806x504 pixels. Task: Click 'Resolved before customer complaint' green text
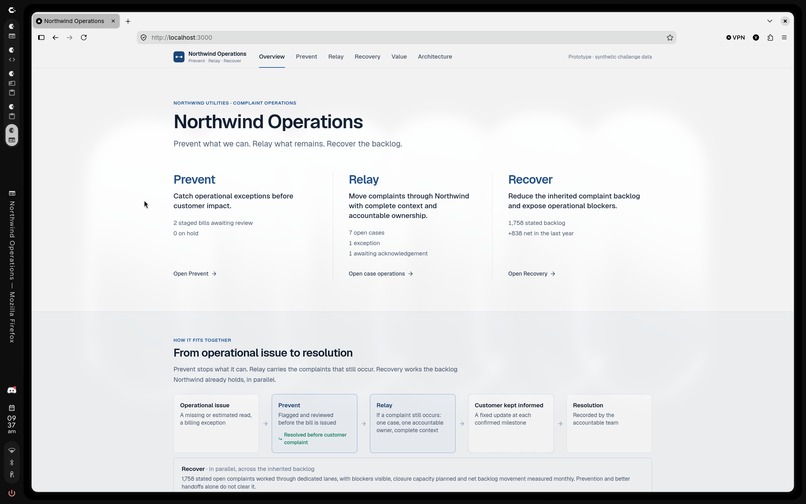pyautogui.click(x=315, y=438)
